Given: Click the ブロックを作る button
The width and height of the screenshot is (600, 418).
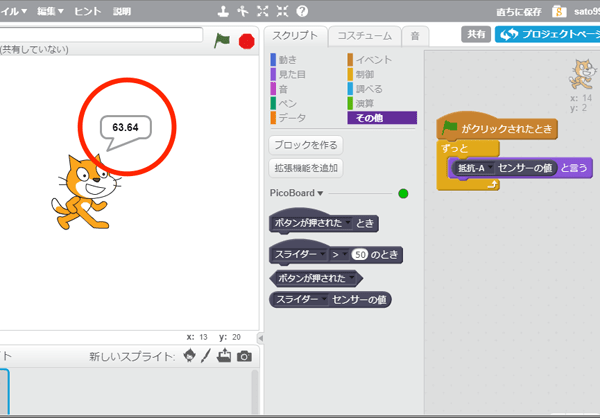Looking at the screenshot, I should [x=306, y=145].
